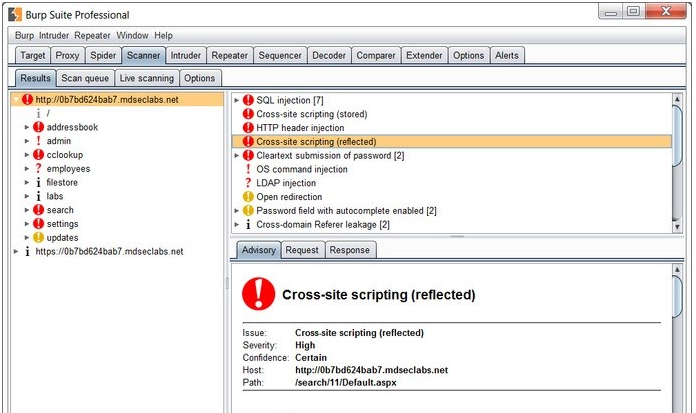This screenshot has width=696, height=413.
Task: Click the info icon beside Cross-domain Referer leakage
Action: point(248,225)
